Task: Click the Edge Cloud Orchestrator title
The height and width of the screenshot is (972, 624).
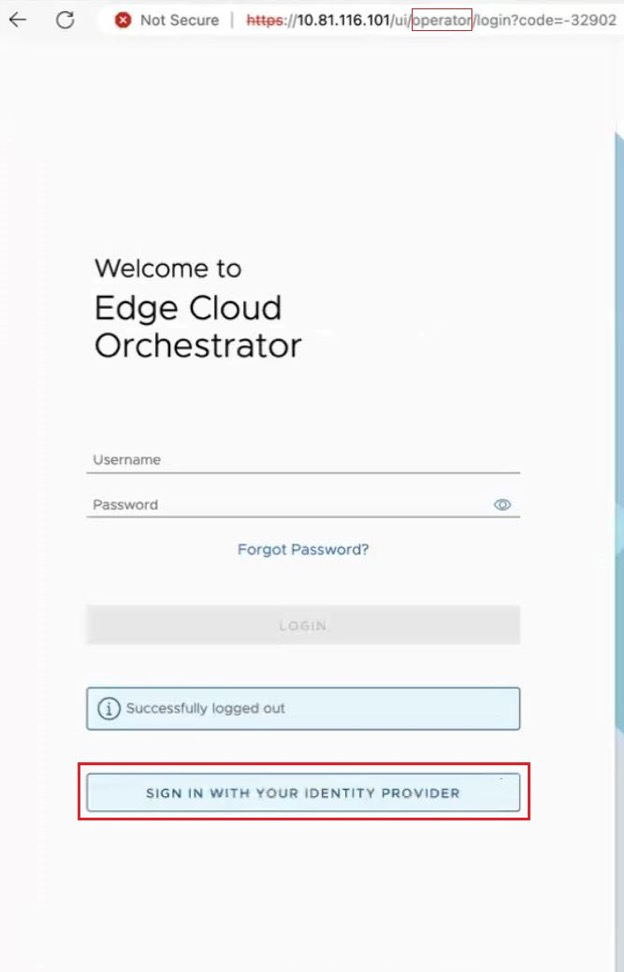Action: (x=197, y=326)
